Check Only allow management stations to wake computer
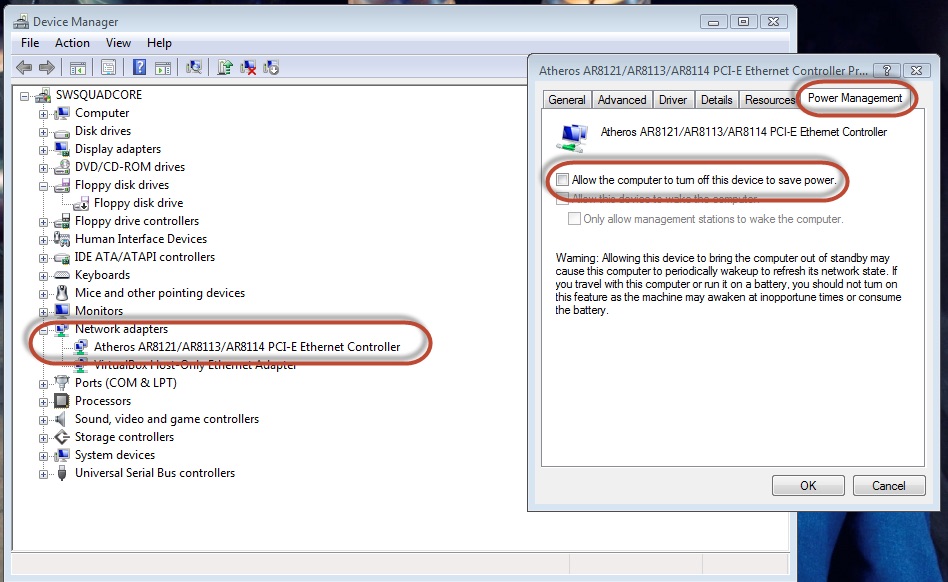This screenshot has height=582, width=948. 574,219
